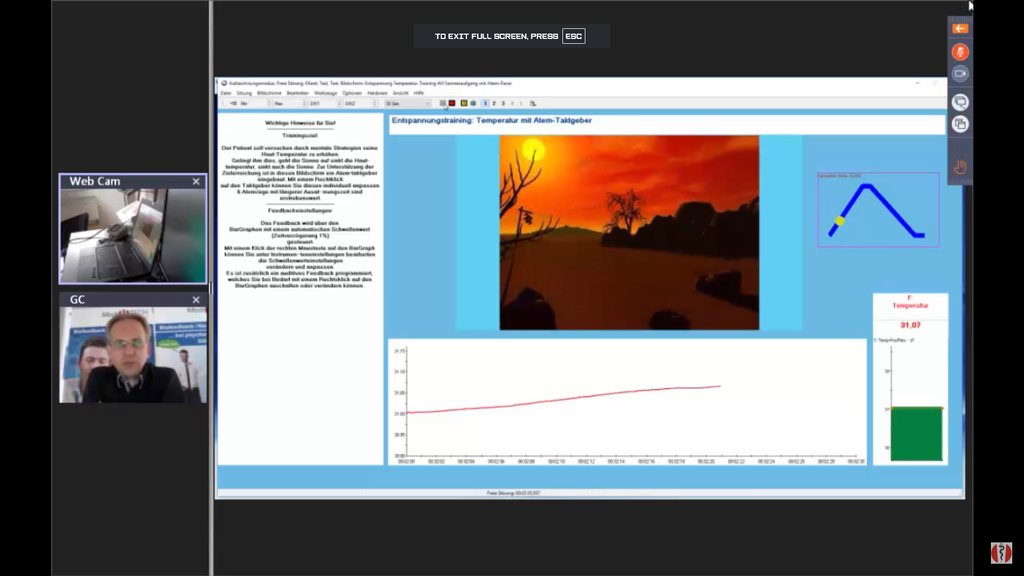Click the ESC key hint in fullscreen banner
The image size is (1024, 576).
click(573, 36)
